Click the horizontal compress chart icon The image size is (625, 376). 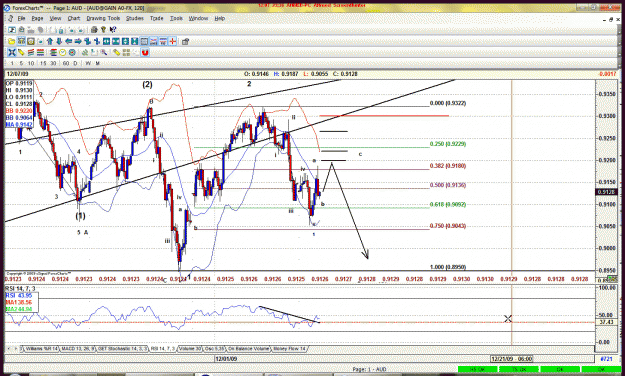point(116,41)
